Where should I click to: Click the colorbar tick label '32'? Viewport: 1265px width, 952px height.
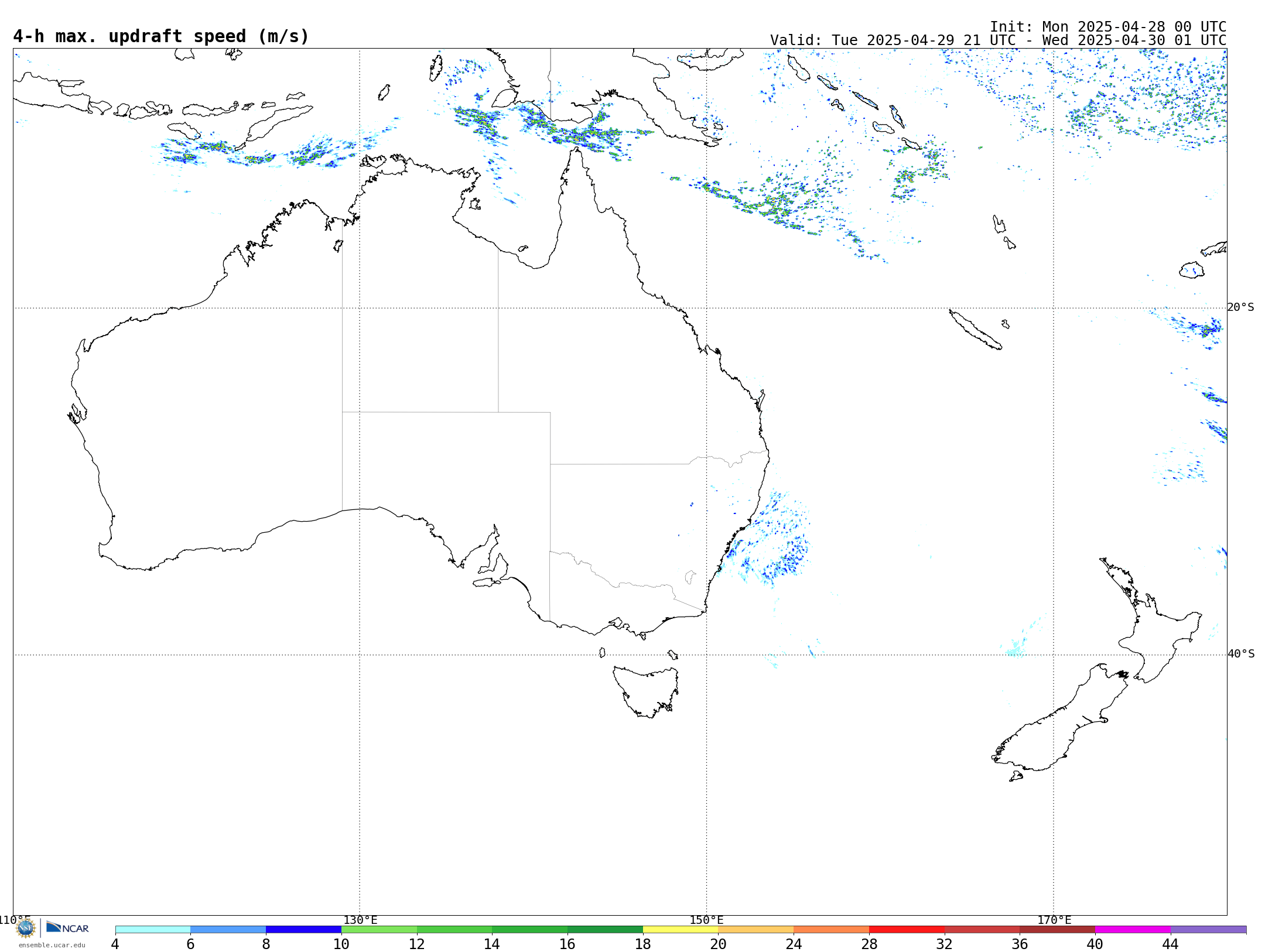tap(945, 944)
